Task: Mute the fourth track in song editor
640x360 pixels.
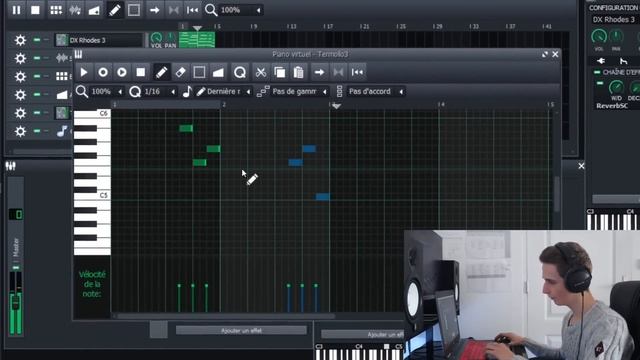Action: (37, 94)
